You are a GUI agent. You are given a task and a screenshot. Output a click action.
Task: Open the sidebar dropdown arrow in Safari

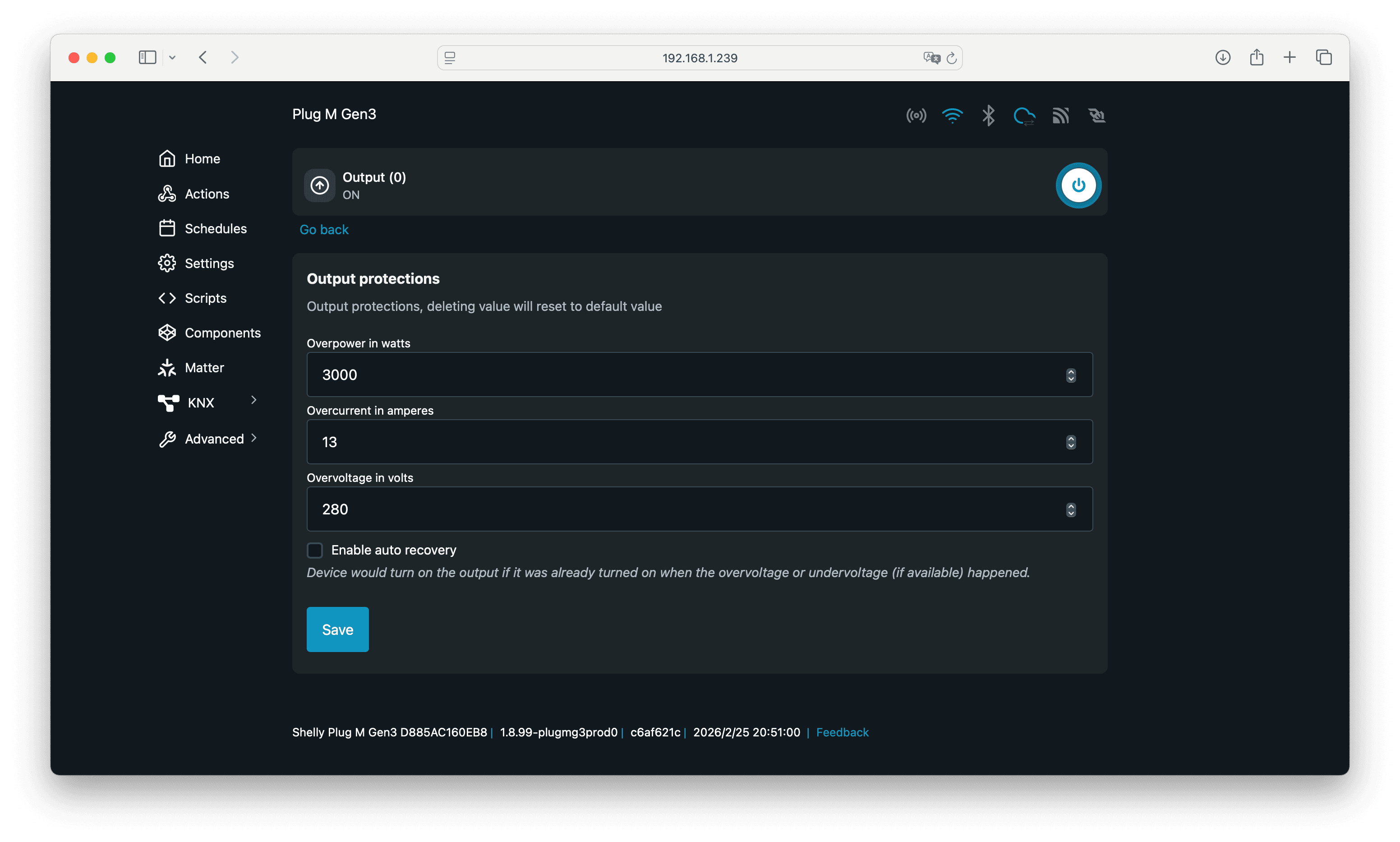pyautogui.click(x=172, y=58)
